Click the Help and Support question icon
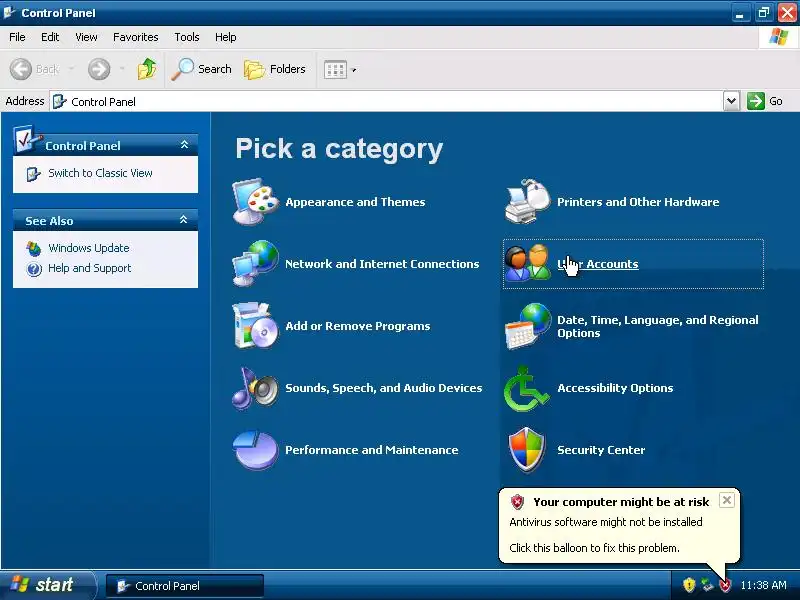 point(34,268)
